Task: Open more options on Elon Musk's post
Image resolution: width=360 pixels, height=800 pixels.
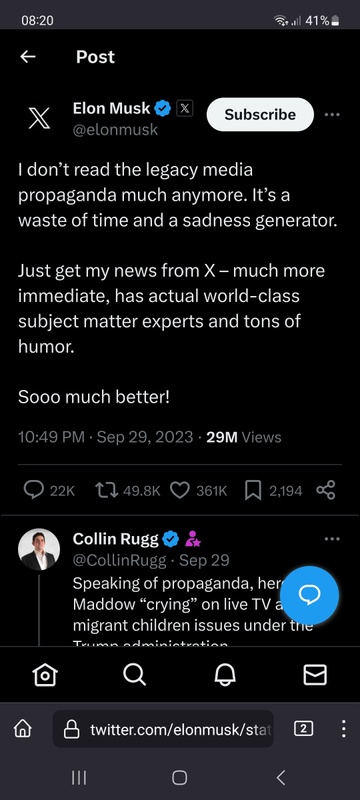Action: click(x=332, y=114)
